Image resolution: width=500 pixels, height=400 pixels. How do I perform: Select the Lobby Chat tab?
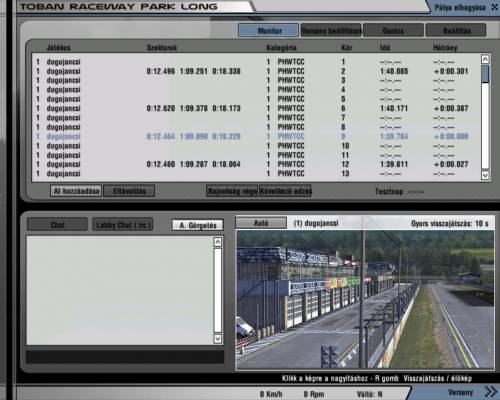[123, 225]
